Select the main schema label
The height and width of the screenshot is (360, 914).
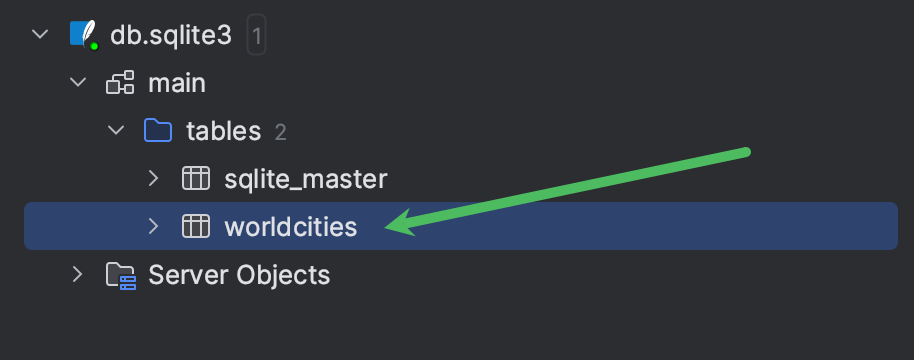(177, 83)
